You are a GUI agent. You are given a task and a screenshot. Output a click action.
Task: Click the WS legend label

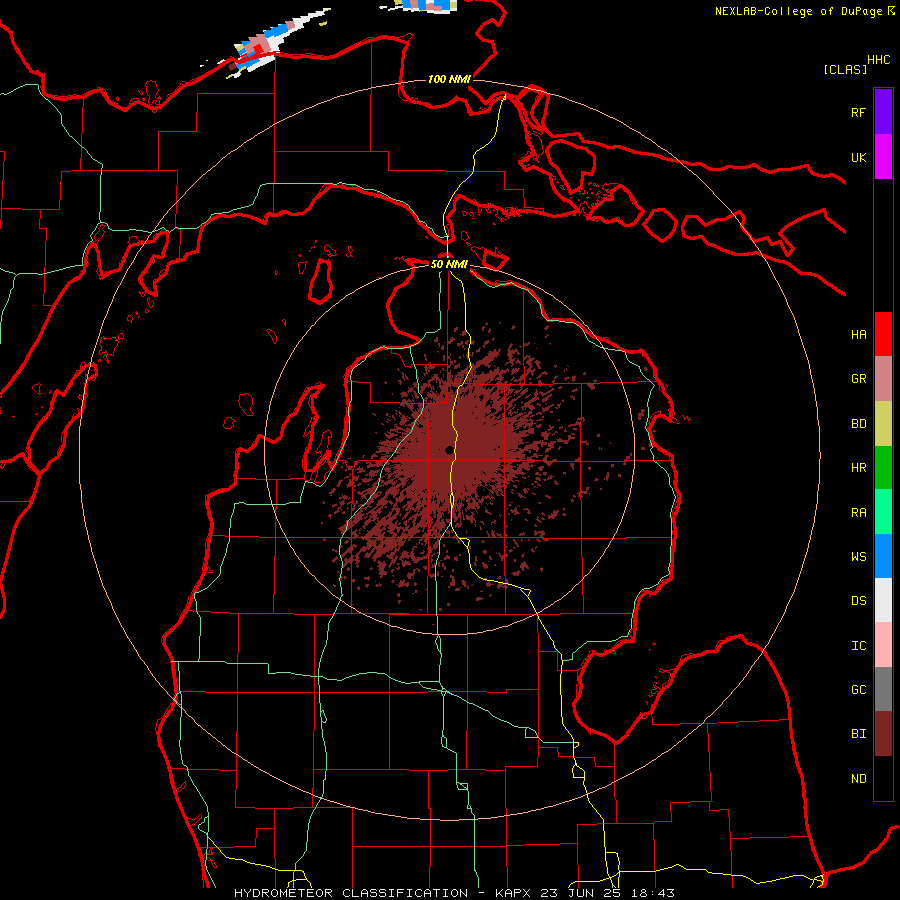click(x=858, y=557)
